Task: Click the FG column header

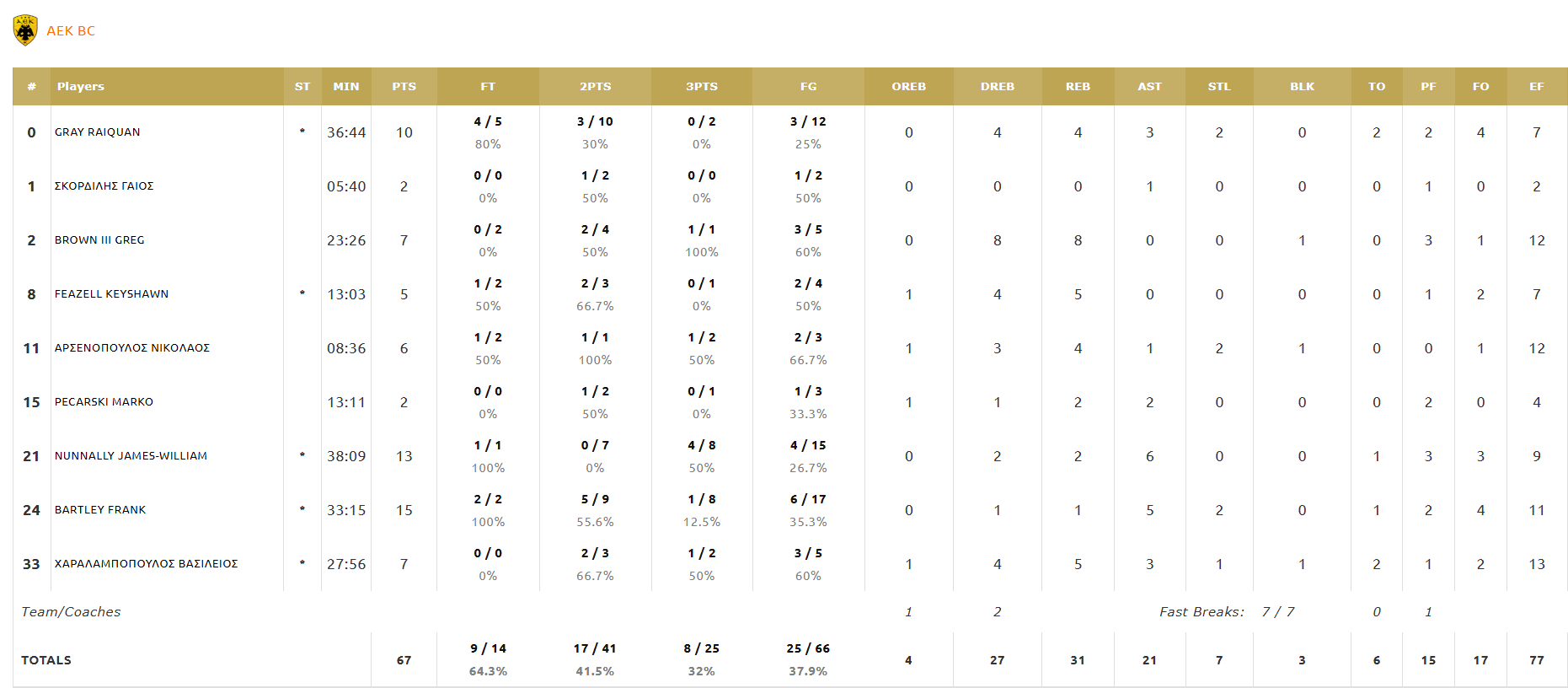Action: (x=808, y=87)
